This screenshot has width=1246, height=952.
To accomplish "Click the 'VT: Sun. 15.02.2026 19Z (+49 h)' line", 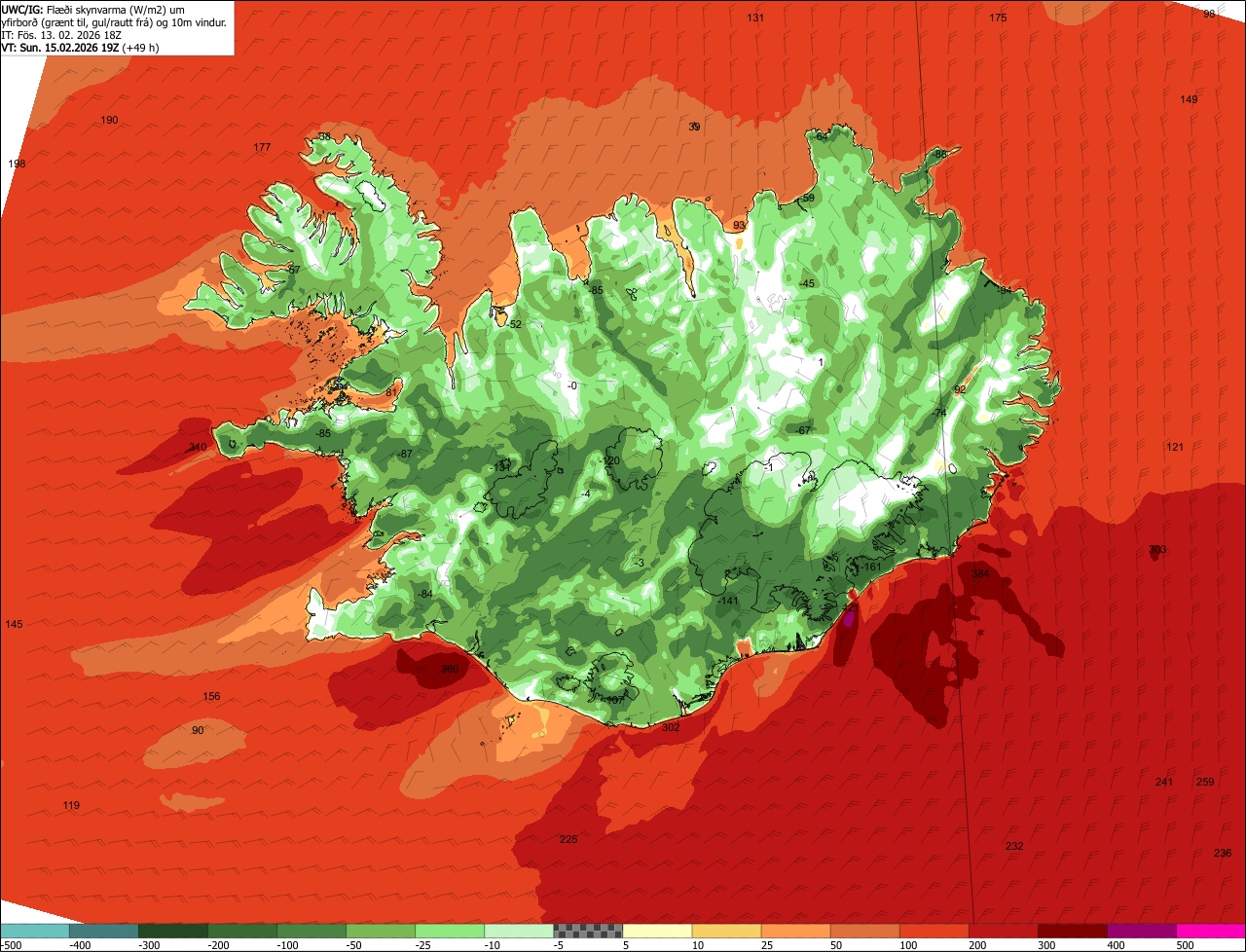I will click(80, 47).
